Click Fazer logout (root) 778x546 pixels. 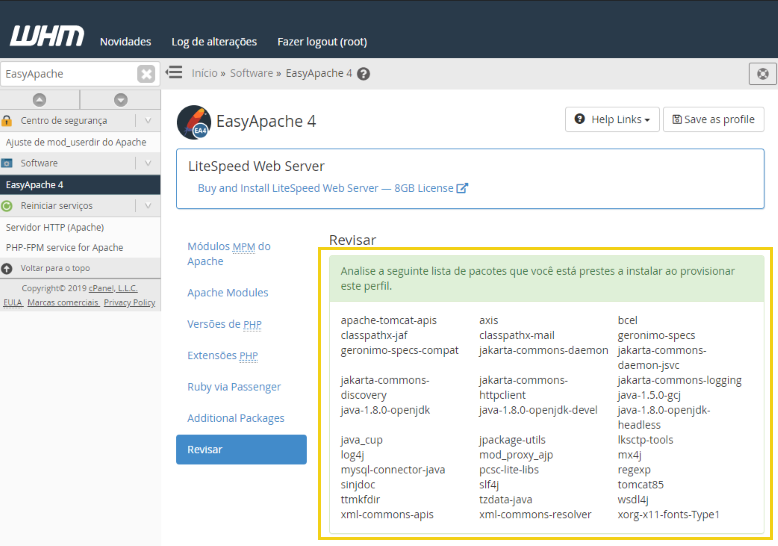tap(322, 42)
